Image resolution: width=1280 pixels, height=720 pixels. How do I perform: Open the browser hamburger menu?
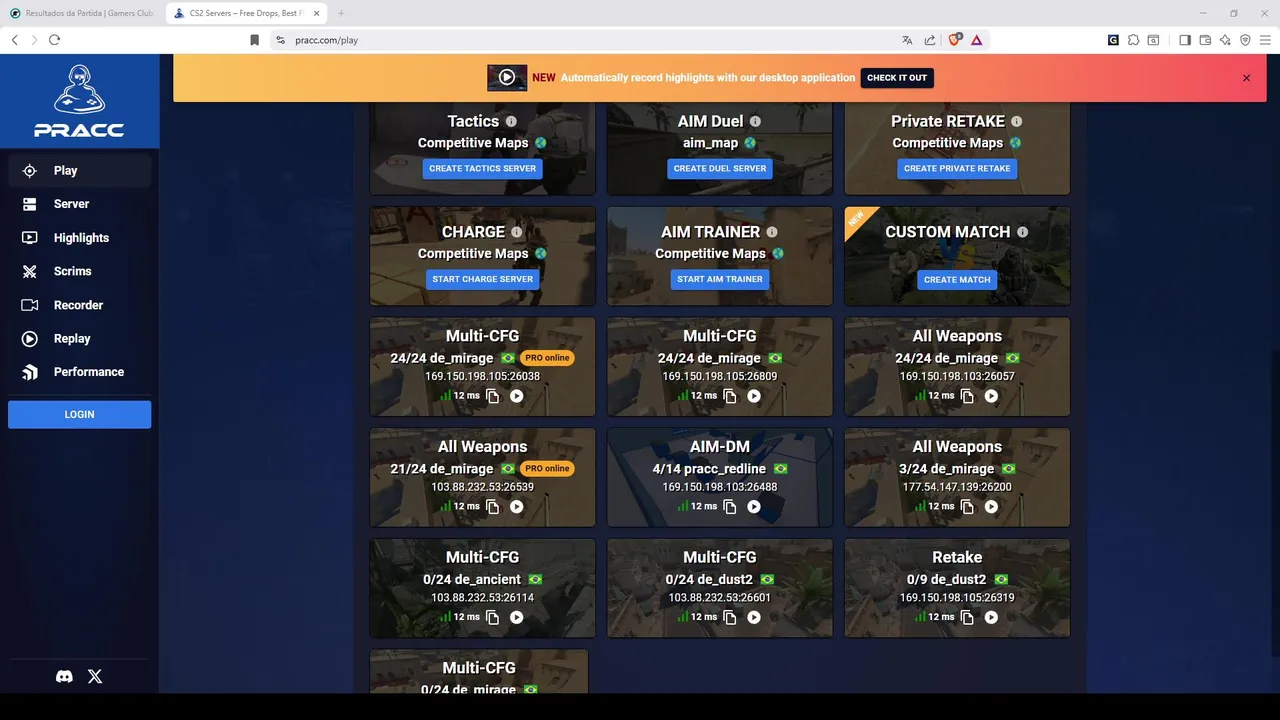pyautogui.click(x=1265, y=40)
